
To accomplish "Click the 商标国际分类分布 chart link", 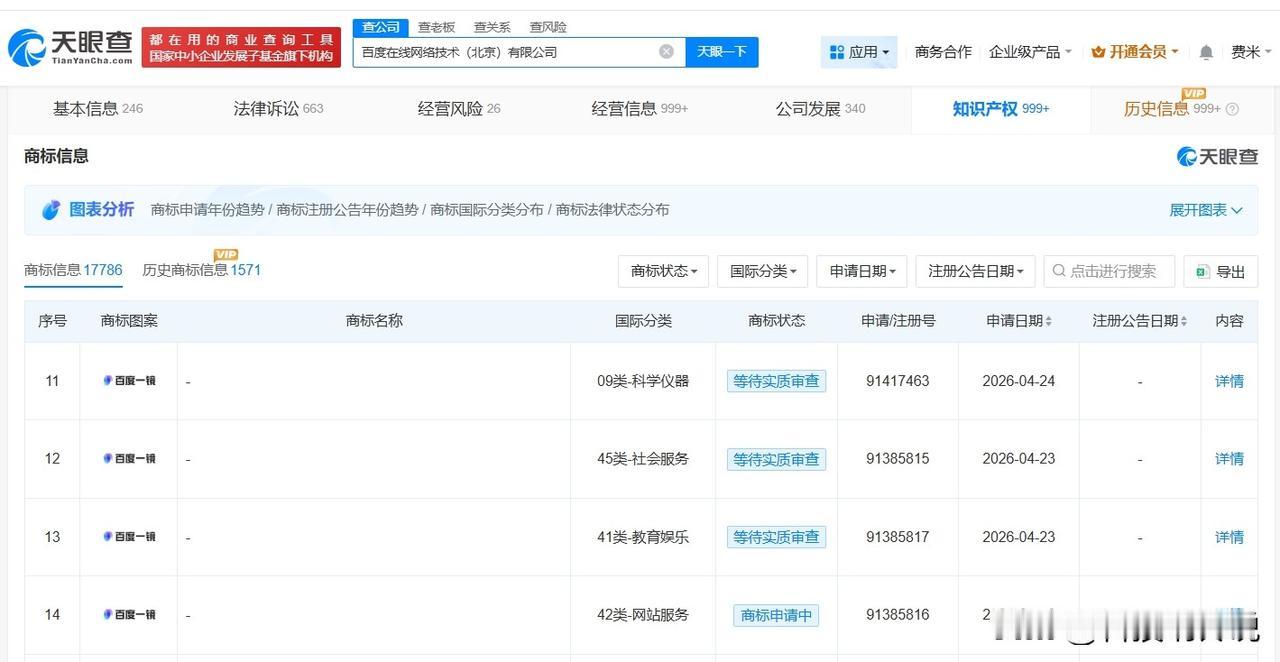I will tap(487, 210).
